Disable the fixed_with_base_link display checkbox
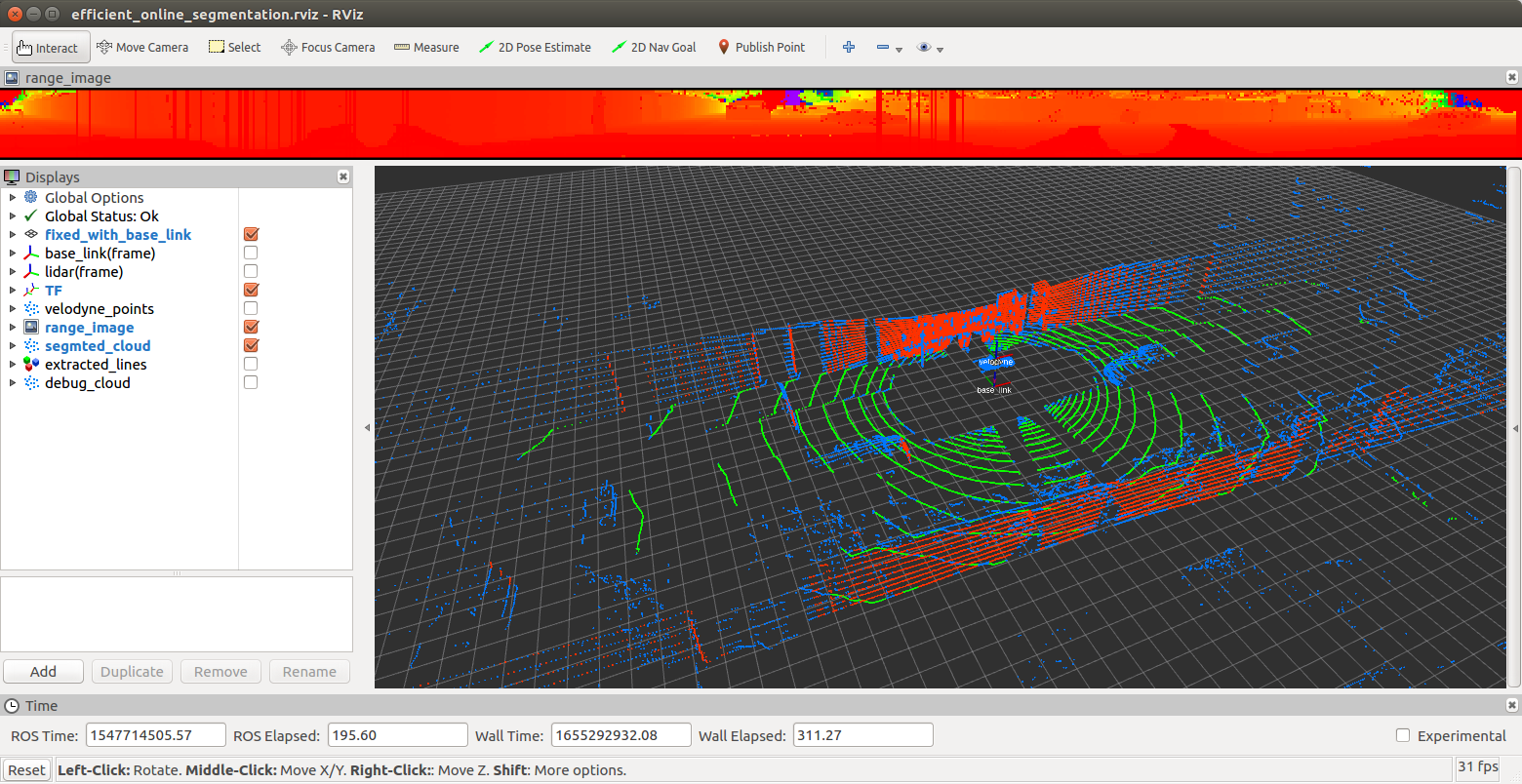 tap(251, 234)
